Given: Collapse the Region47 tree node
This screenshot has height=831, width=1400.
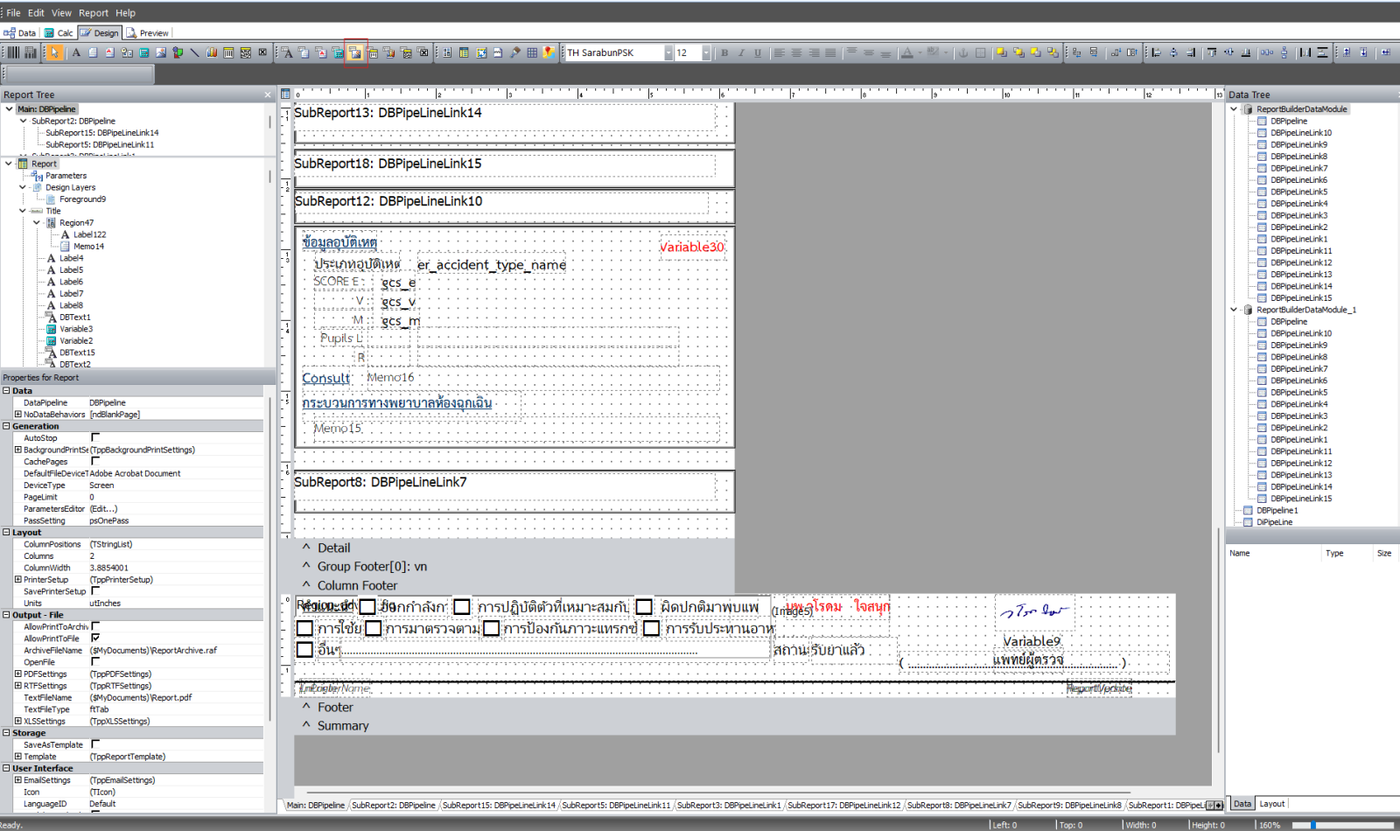Looking at the screenshot, I should tap(37, 223).
